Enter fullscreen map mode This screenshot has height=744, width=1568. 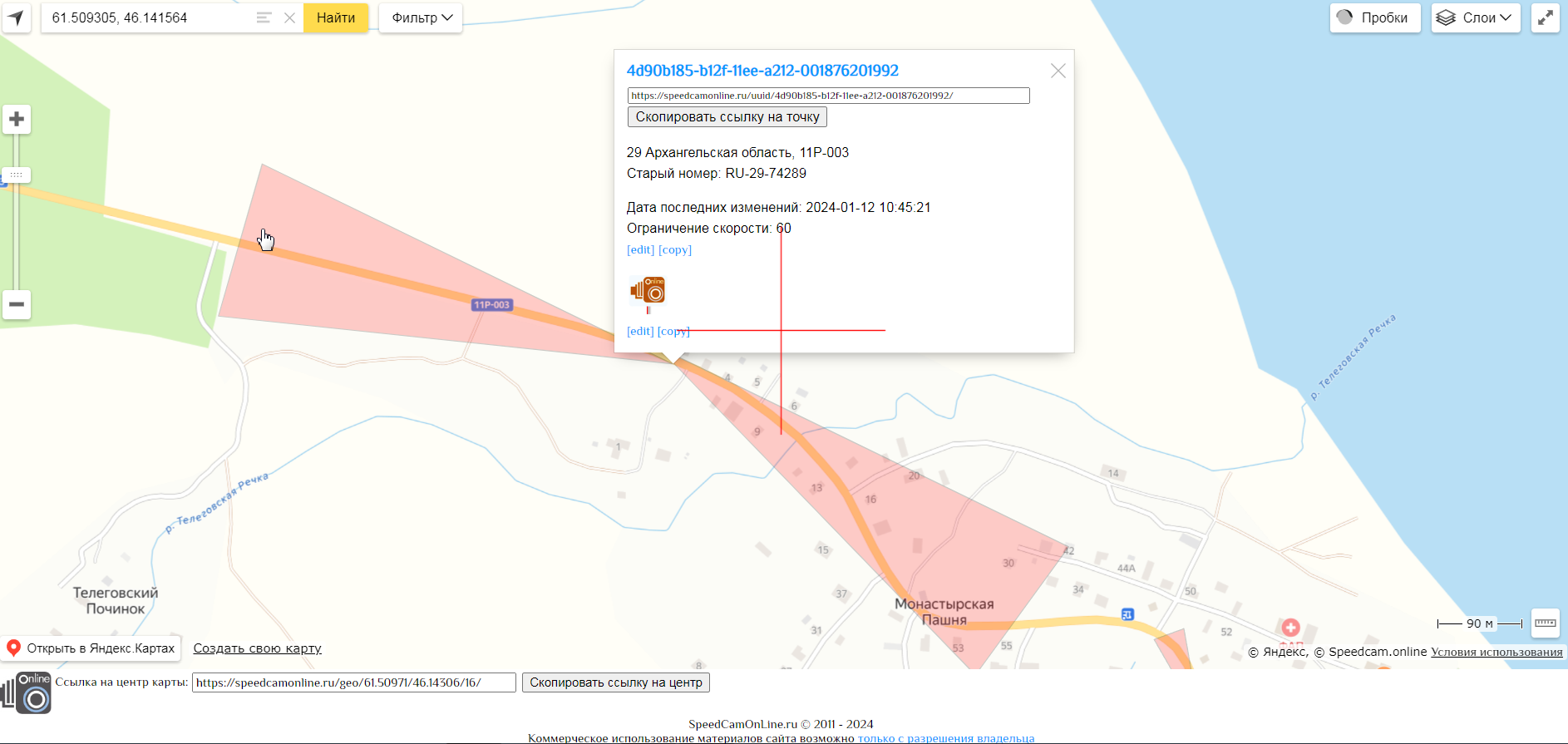click(1545, 17)
